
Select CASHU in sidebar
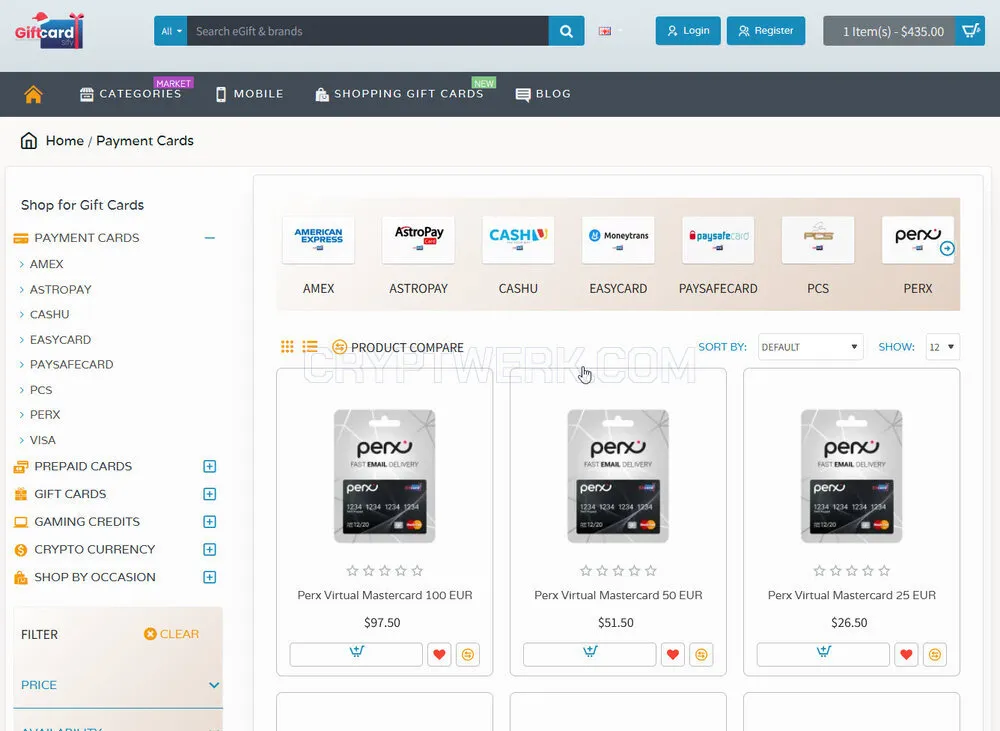(49, 314)
